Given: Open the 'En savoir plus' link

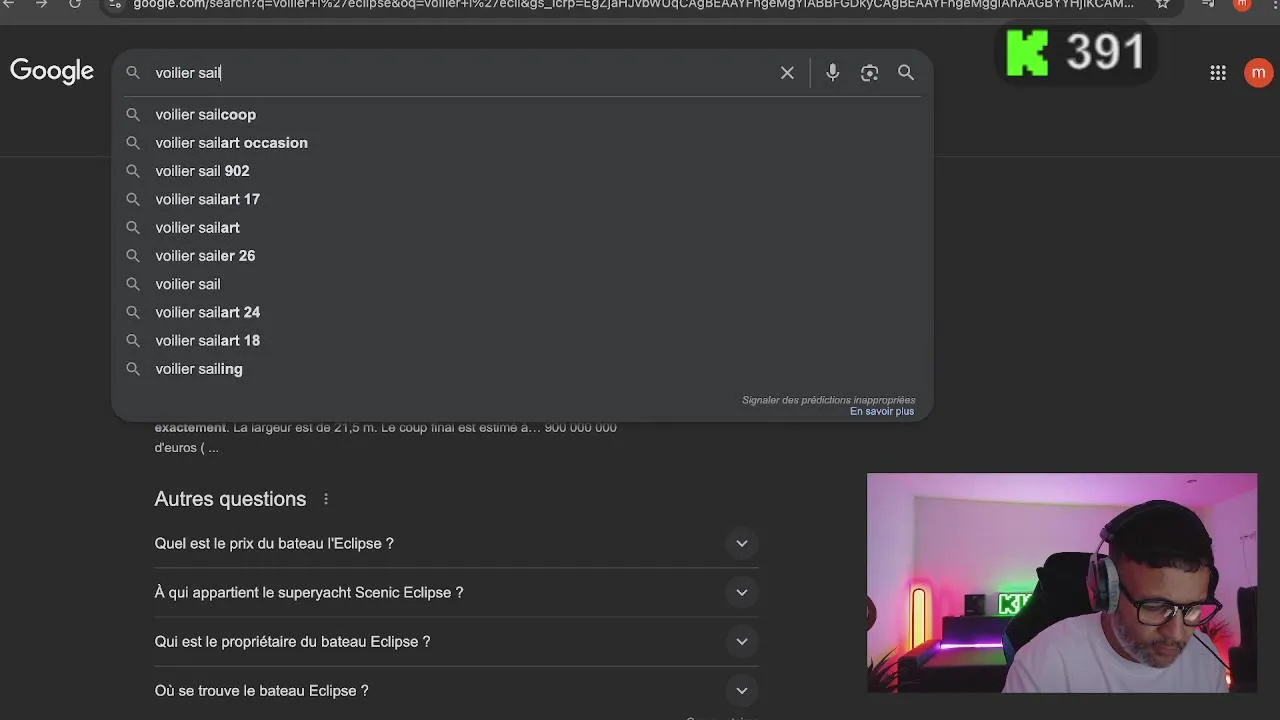Looking at the screenshot, I should point(882,411).
